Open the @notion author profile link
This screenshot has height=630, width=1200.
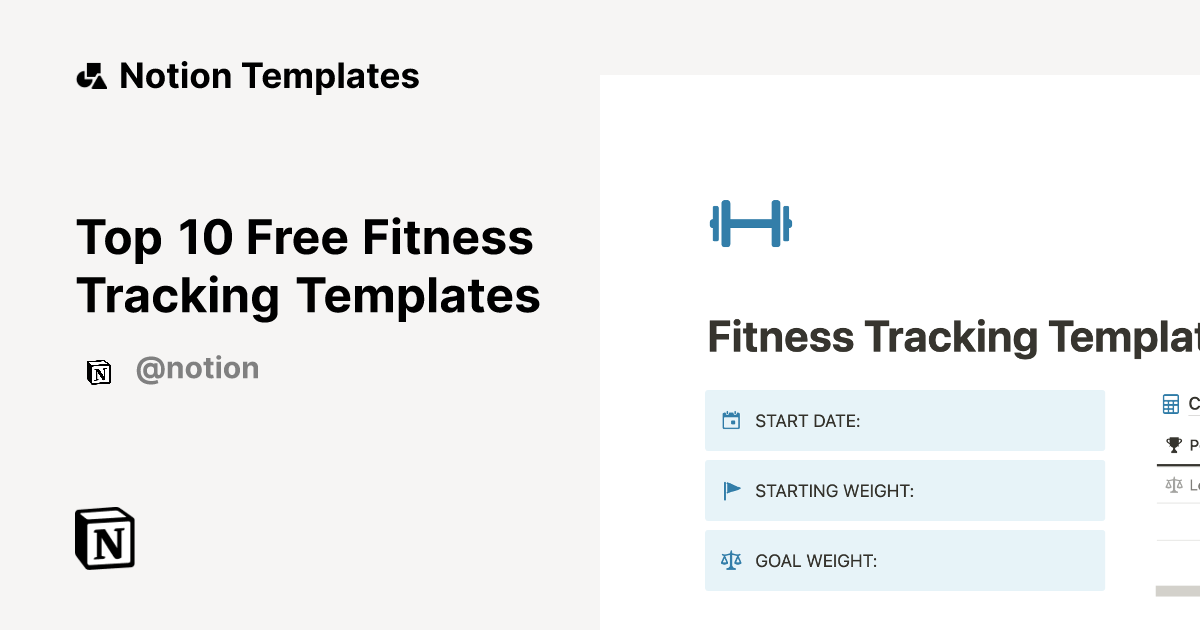[x=197, y=368]
